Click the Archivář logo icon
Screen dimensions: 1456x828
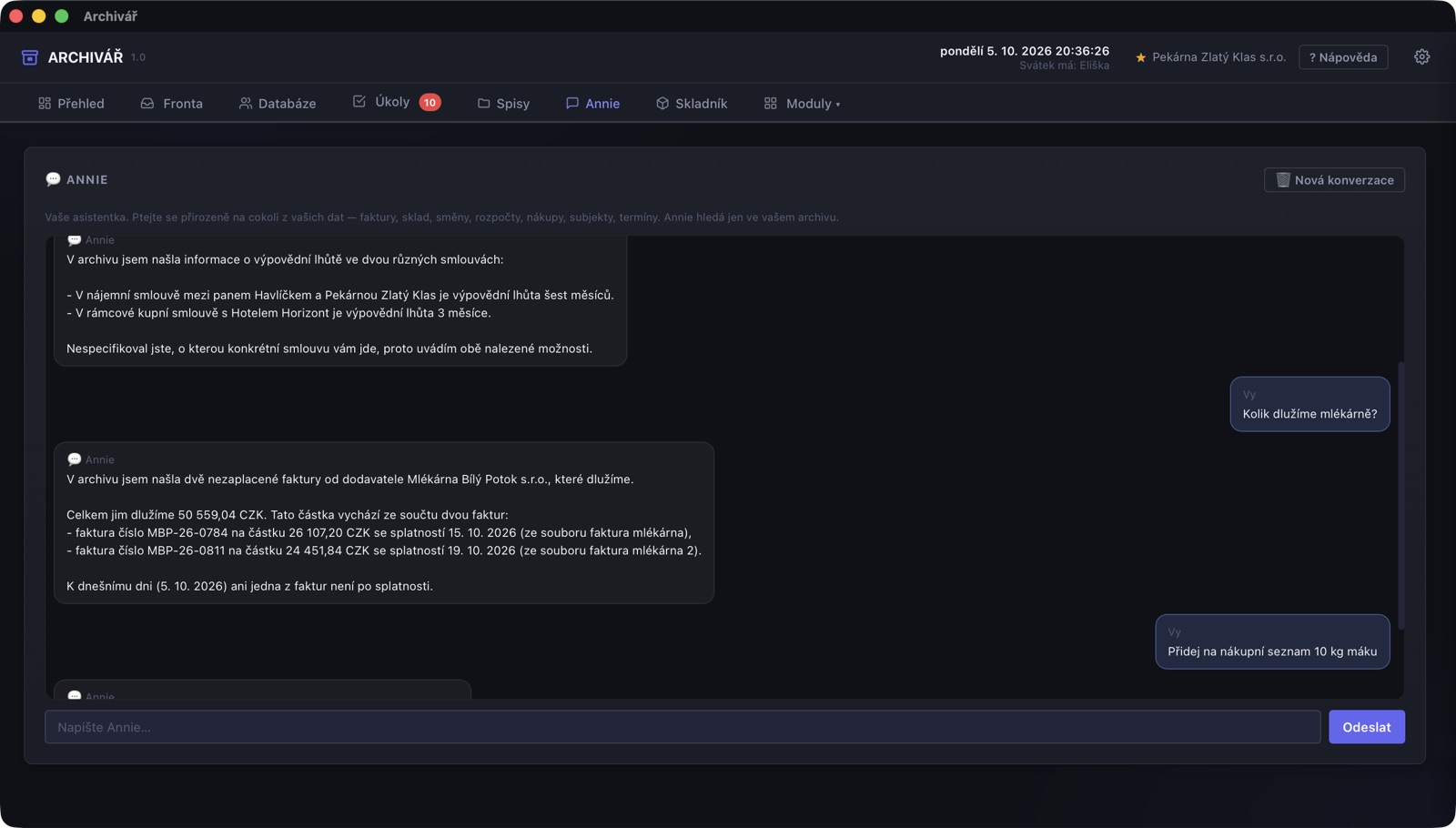(x=30, y=57)
